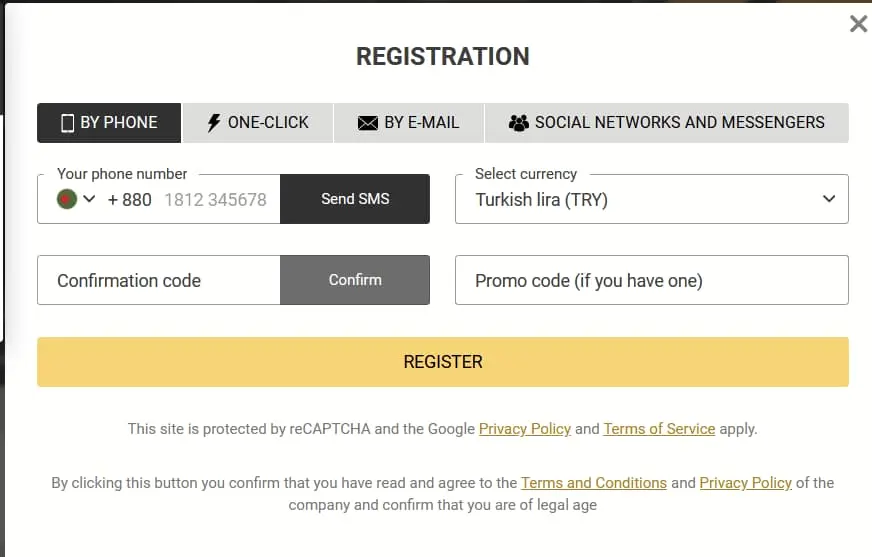
Task: Click the envelope icon for By E-mail
Action: (367, 123)
